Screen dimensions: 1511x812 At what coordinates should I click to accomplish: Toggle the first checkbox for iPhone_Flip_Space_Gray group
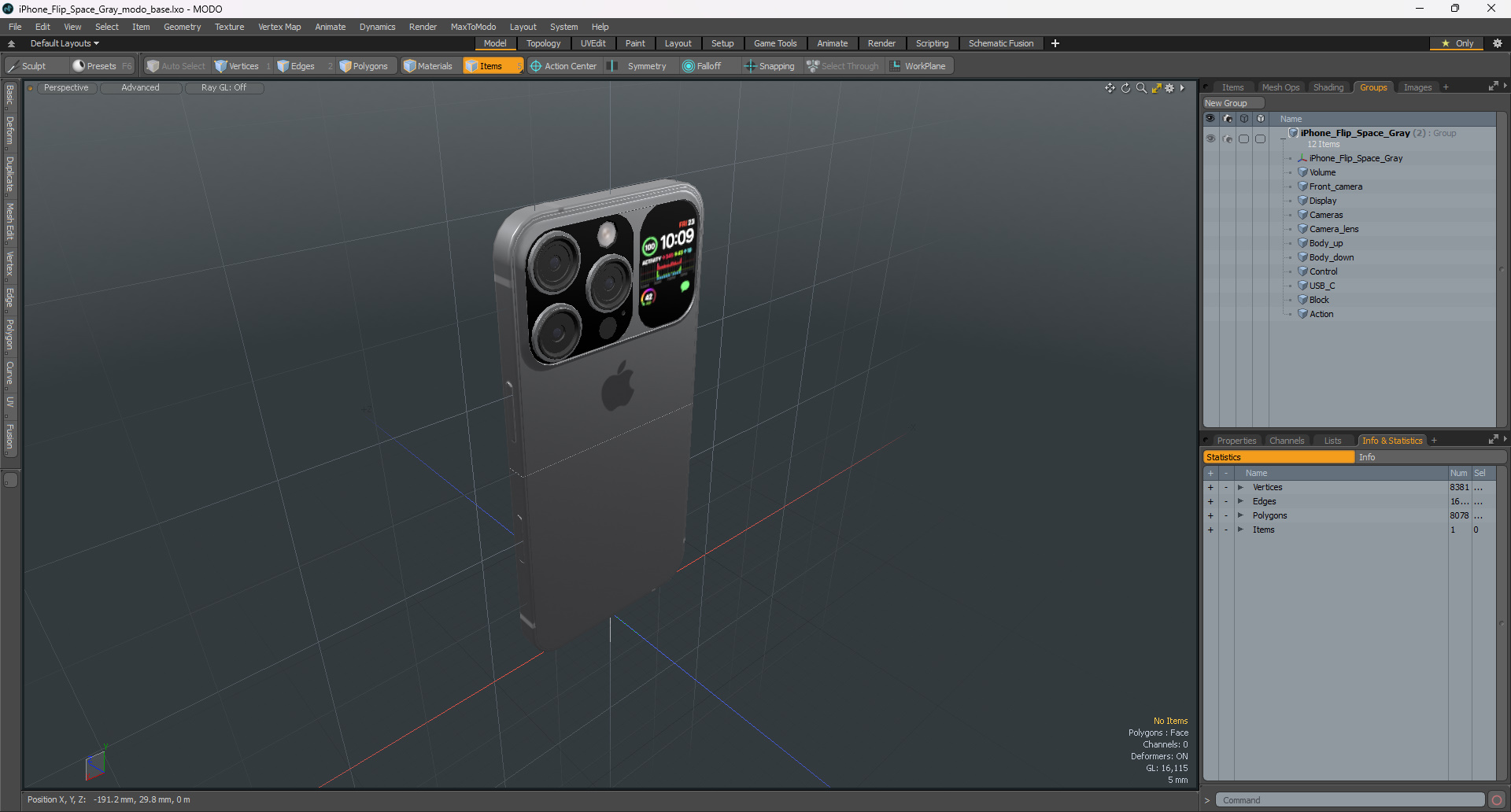tap(1244, 138)
